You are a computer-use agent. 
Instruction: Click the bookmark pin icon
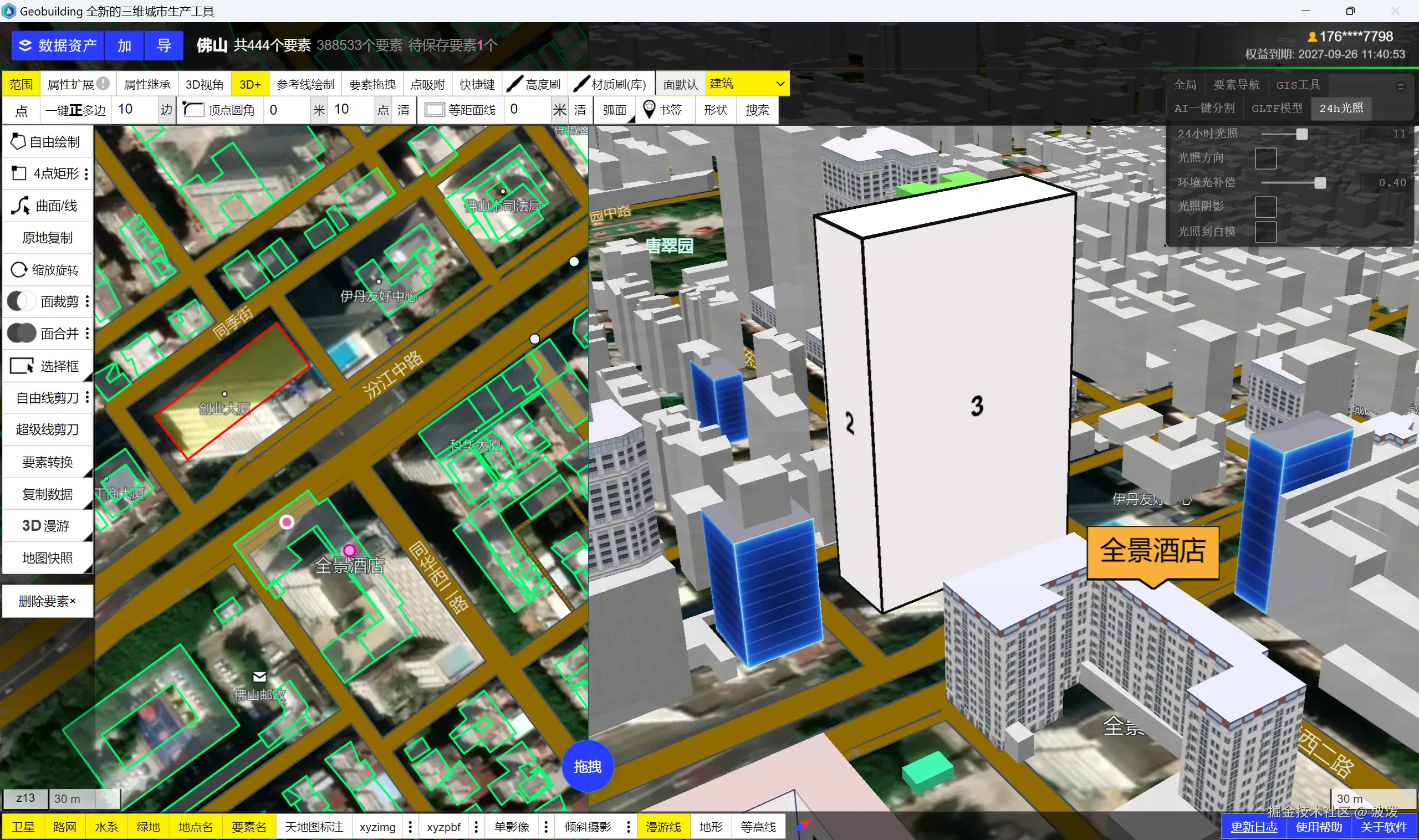(649, 109)
